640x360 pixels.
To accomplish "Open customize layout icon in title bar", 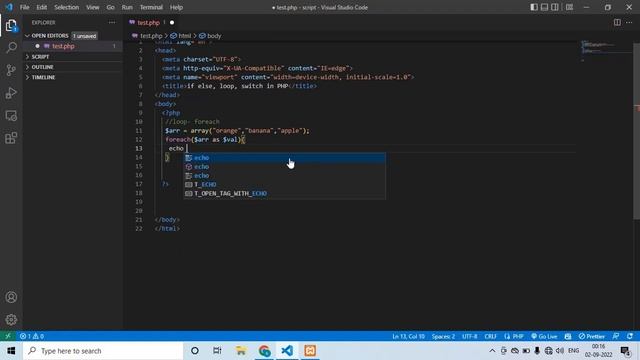I will pyautogui.click(x=569, y=7).
